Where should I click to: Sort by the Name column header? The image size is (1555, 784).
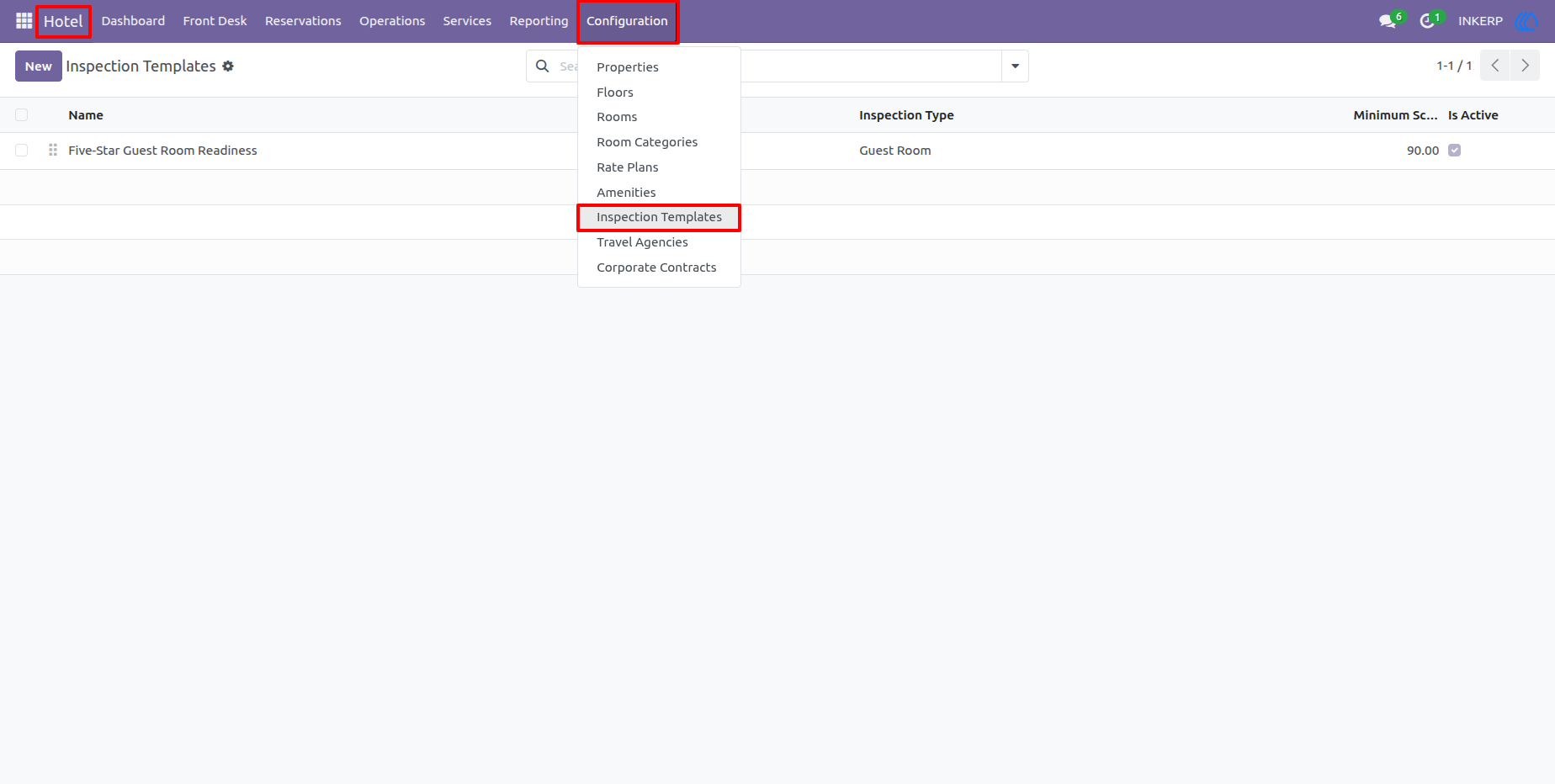[x=86, y=115]
